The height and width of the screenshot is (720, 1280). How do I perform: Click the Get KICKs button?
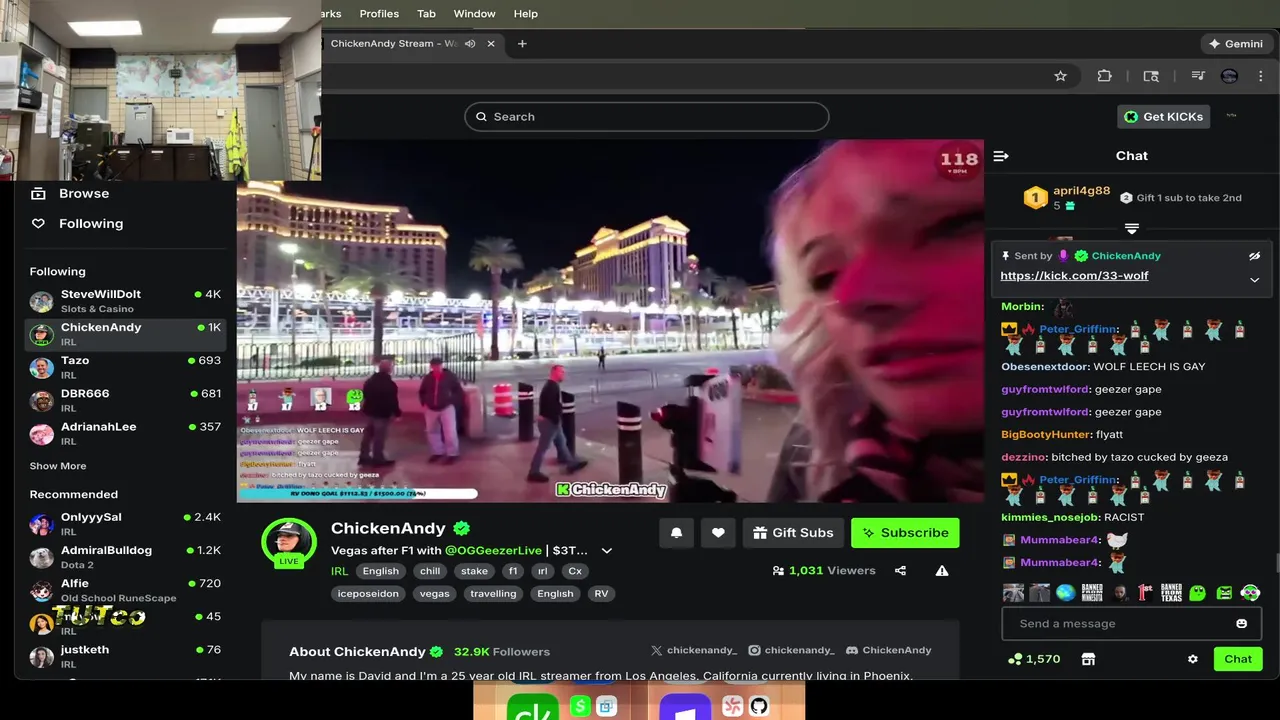(1164, 117)
